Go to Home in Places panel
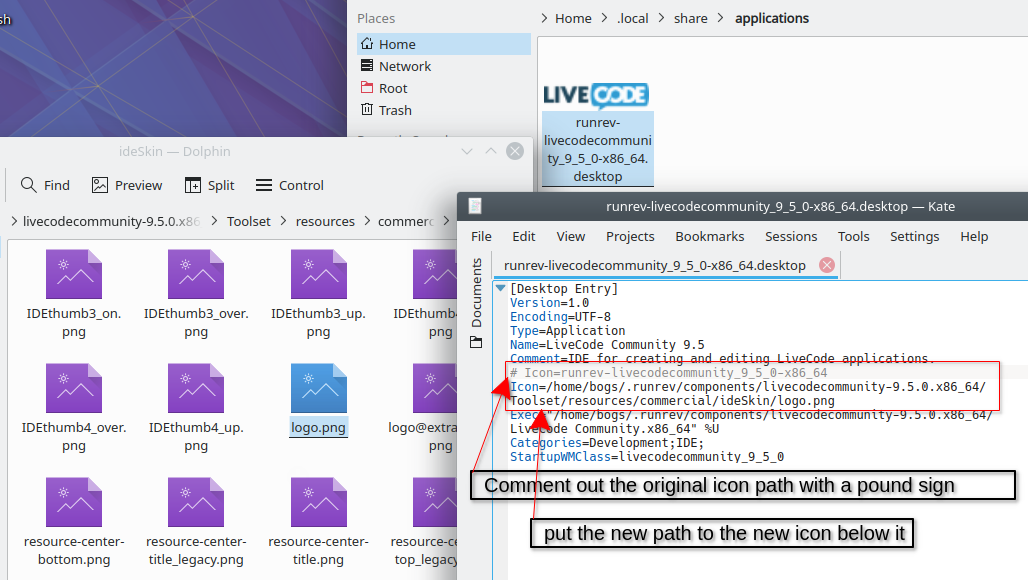 coord(444,44)
